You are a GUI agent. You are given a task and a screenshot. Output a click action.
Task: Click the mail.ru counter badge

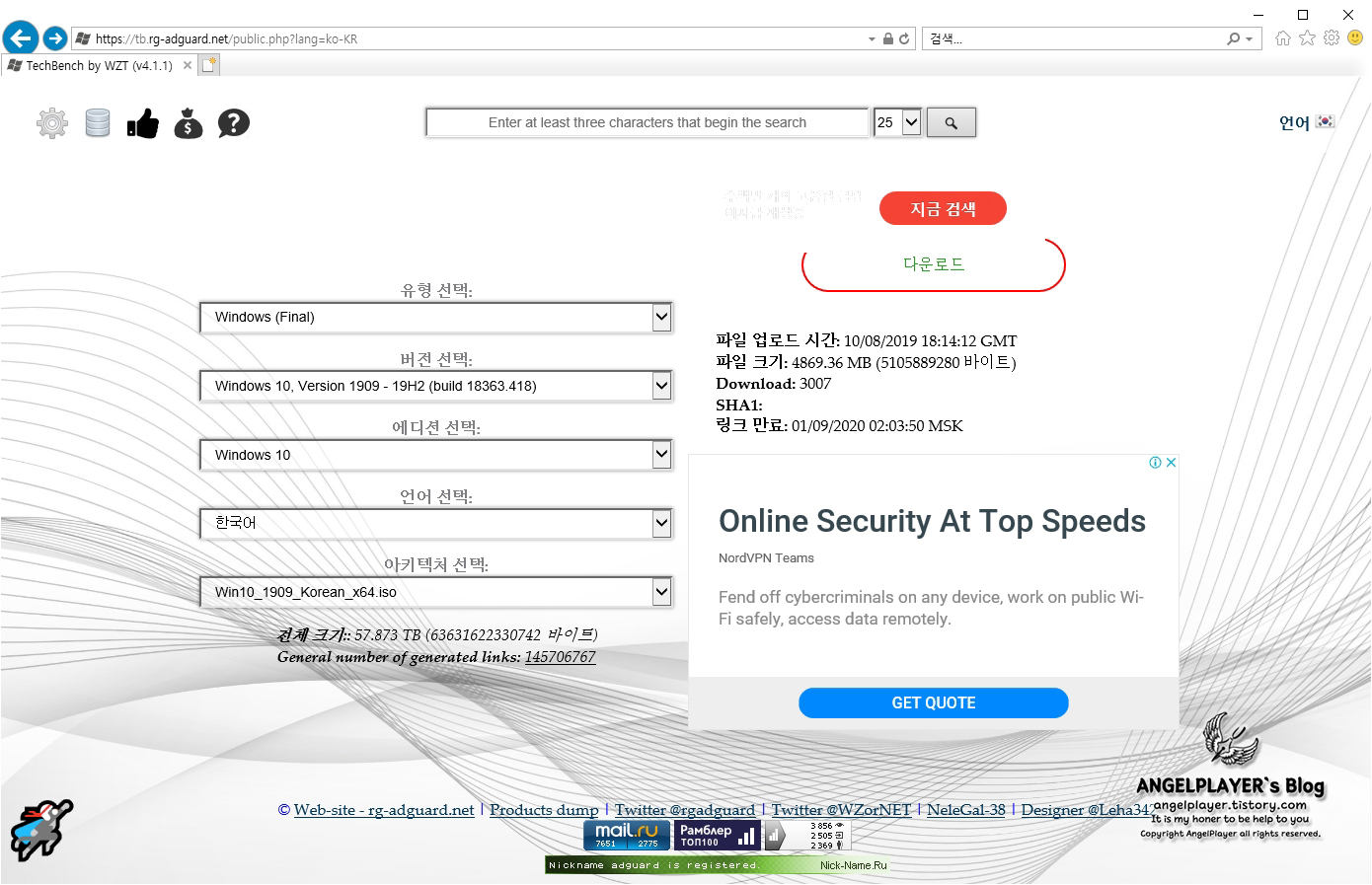point(627,835)
